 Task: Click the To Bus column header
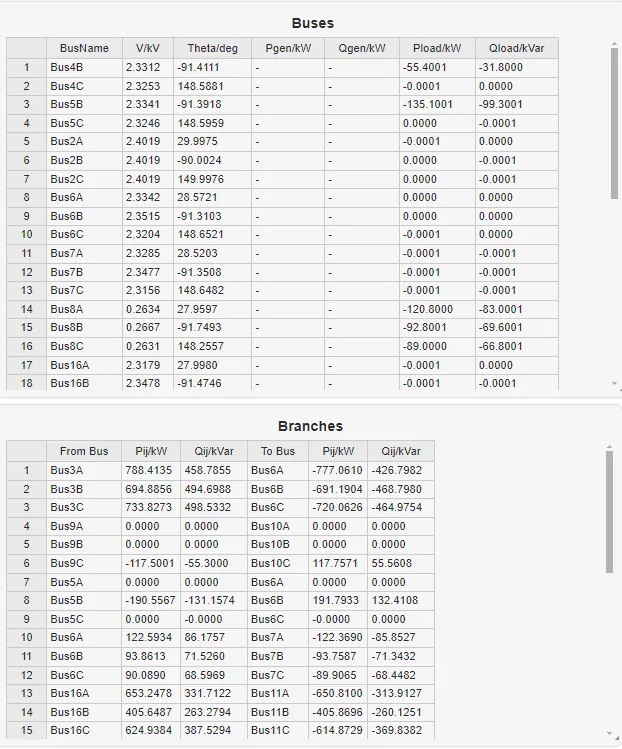[x=278, y=451]
